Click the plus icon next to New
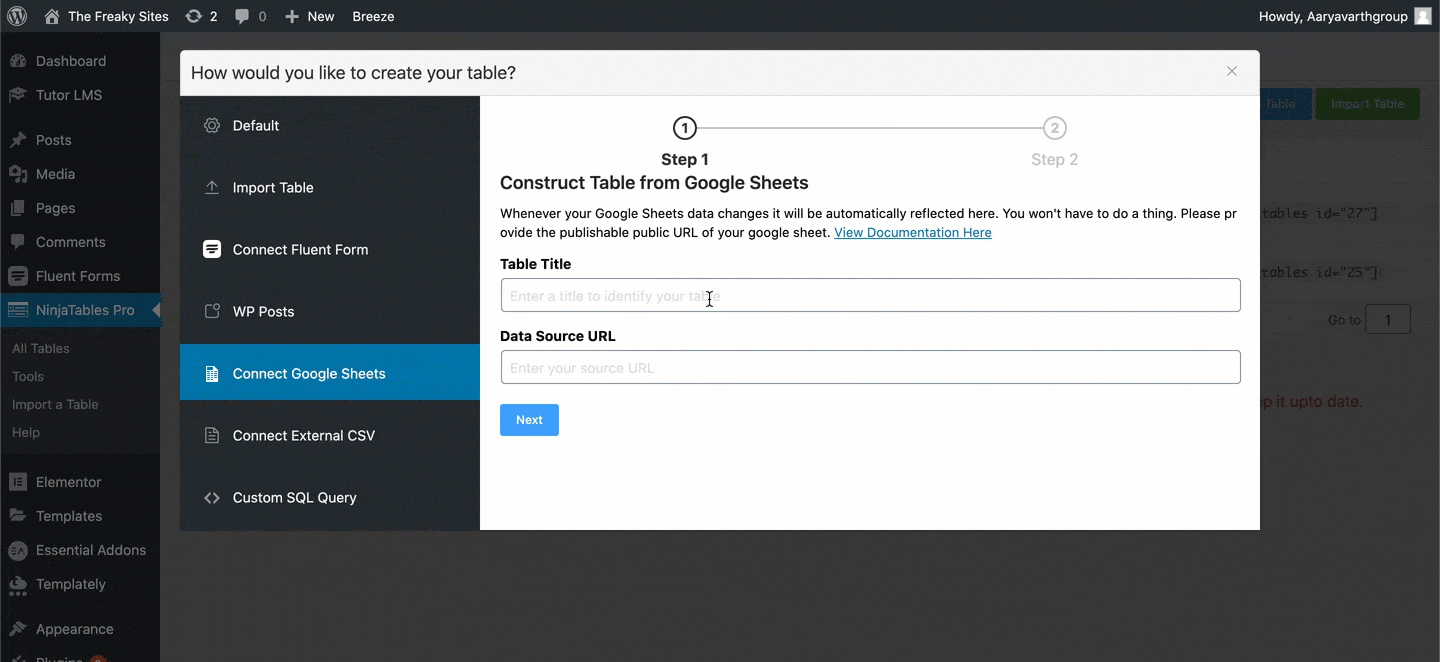 [x=292, y=16]
